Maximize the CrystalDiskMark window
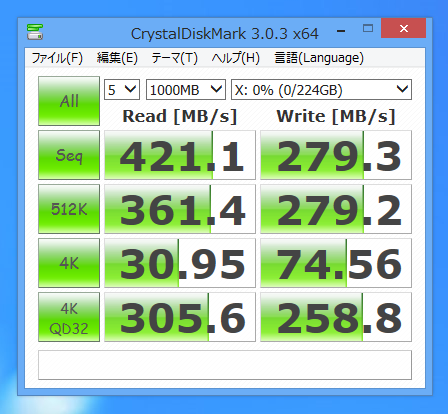The image size is (448, 414). pyautogui.click(x=368, y=28)
